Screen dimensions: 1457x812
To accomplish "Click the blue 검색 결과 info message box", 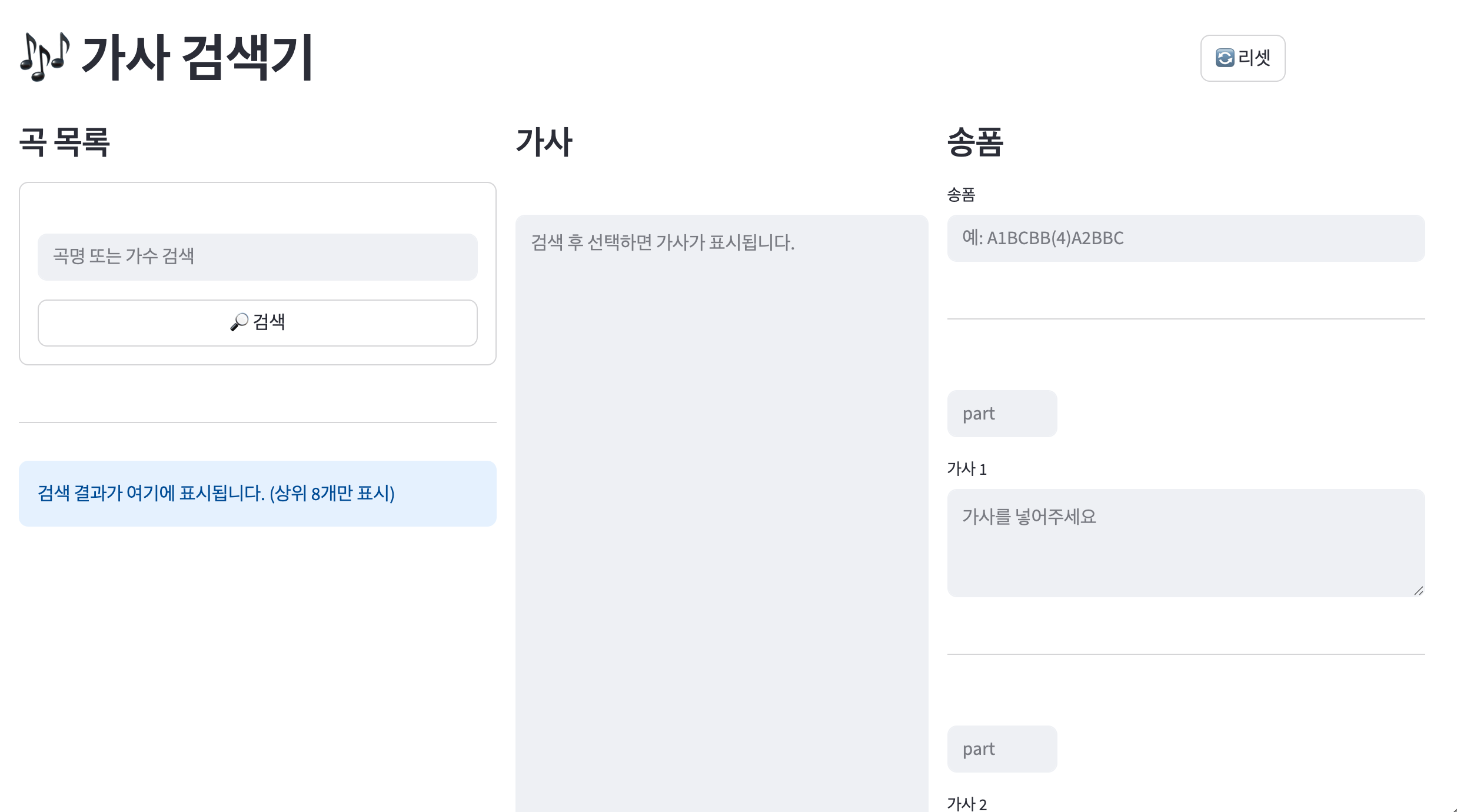I will click(x=258, y=494).
